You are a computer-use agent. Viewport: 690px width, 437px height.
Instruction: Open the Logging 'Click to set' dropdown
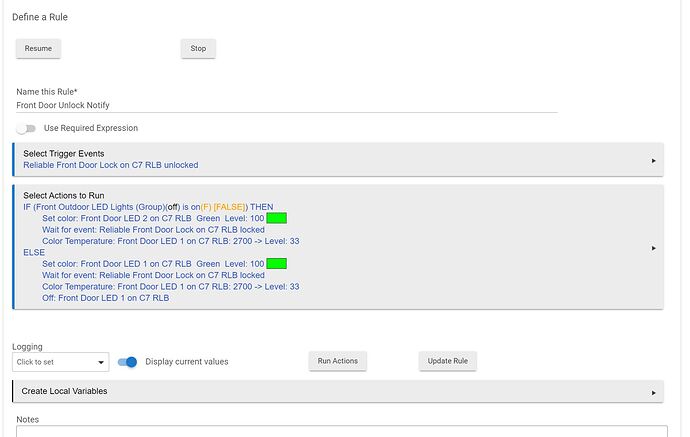point(61,362)
